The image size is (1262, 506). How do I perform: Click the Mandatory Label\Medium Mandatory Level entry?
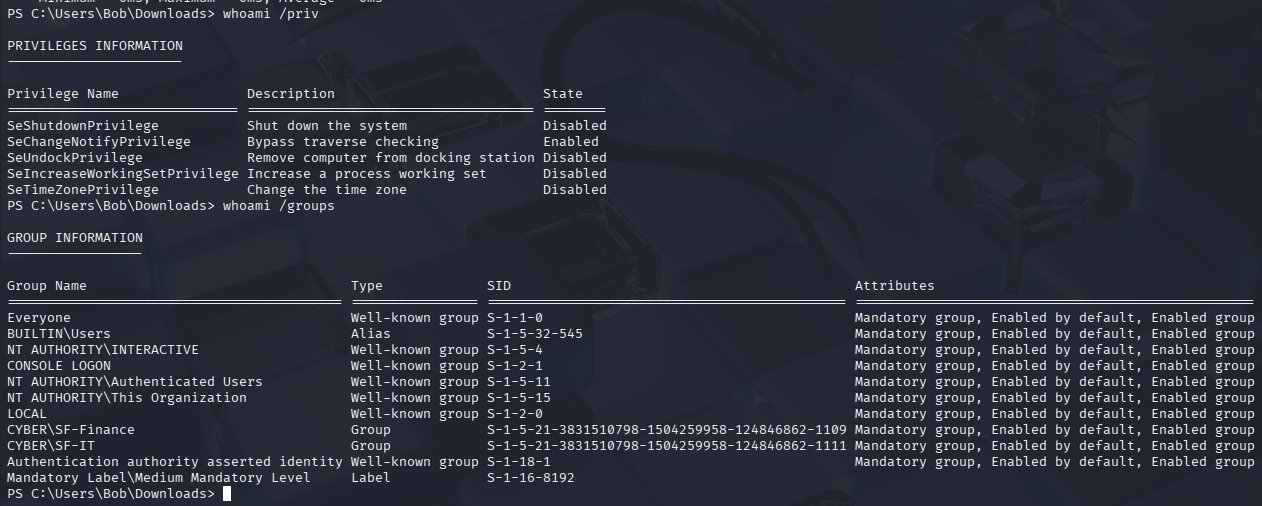coord(159,478)
